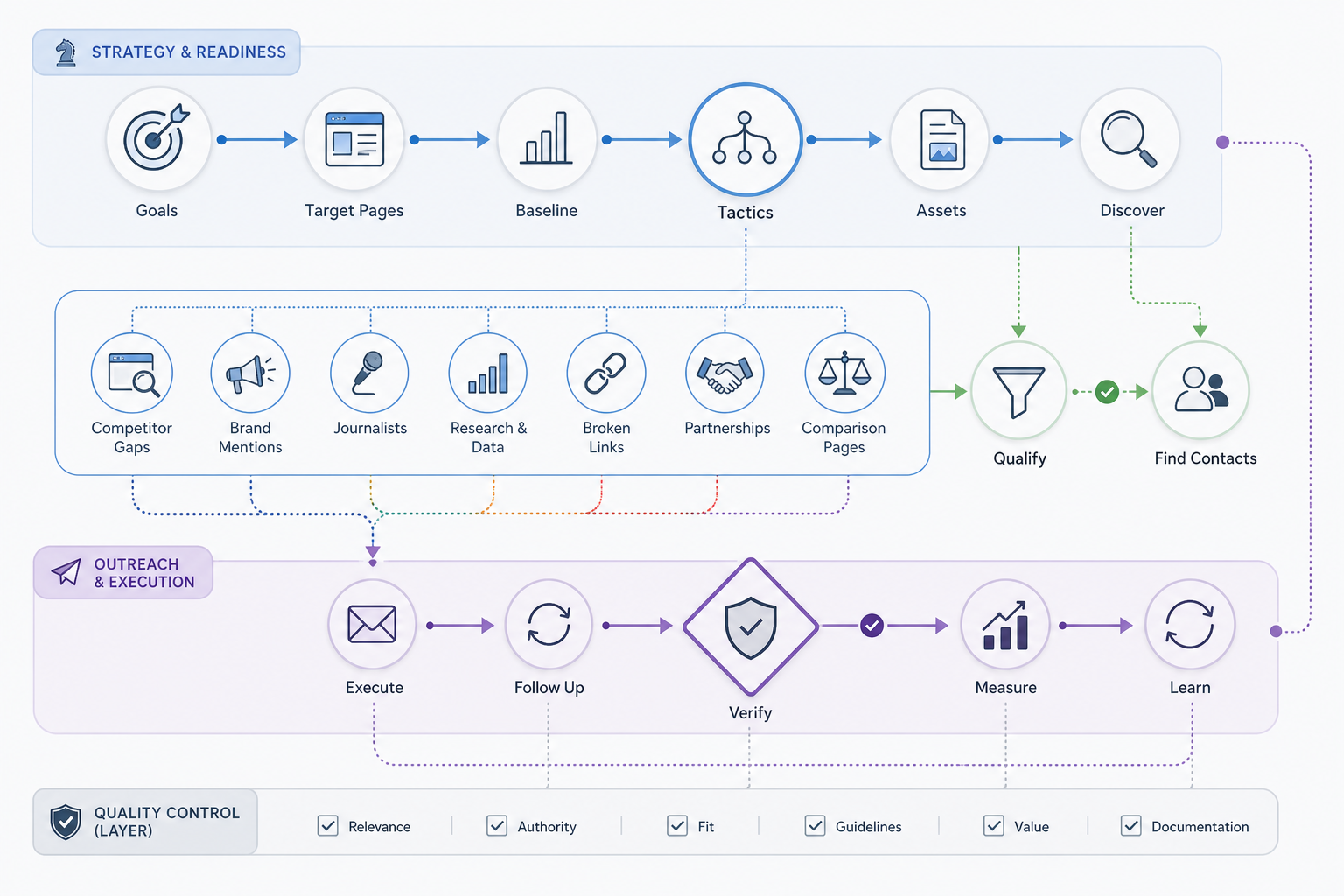Click the "Follow Up" label text
This screenshot has height=896, width=1344.
point(549,688)
